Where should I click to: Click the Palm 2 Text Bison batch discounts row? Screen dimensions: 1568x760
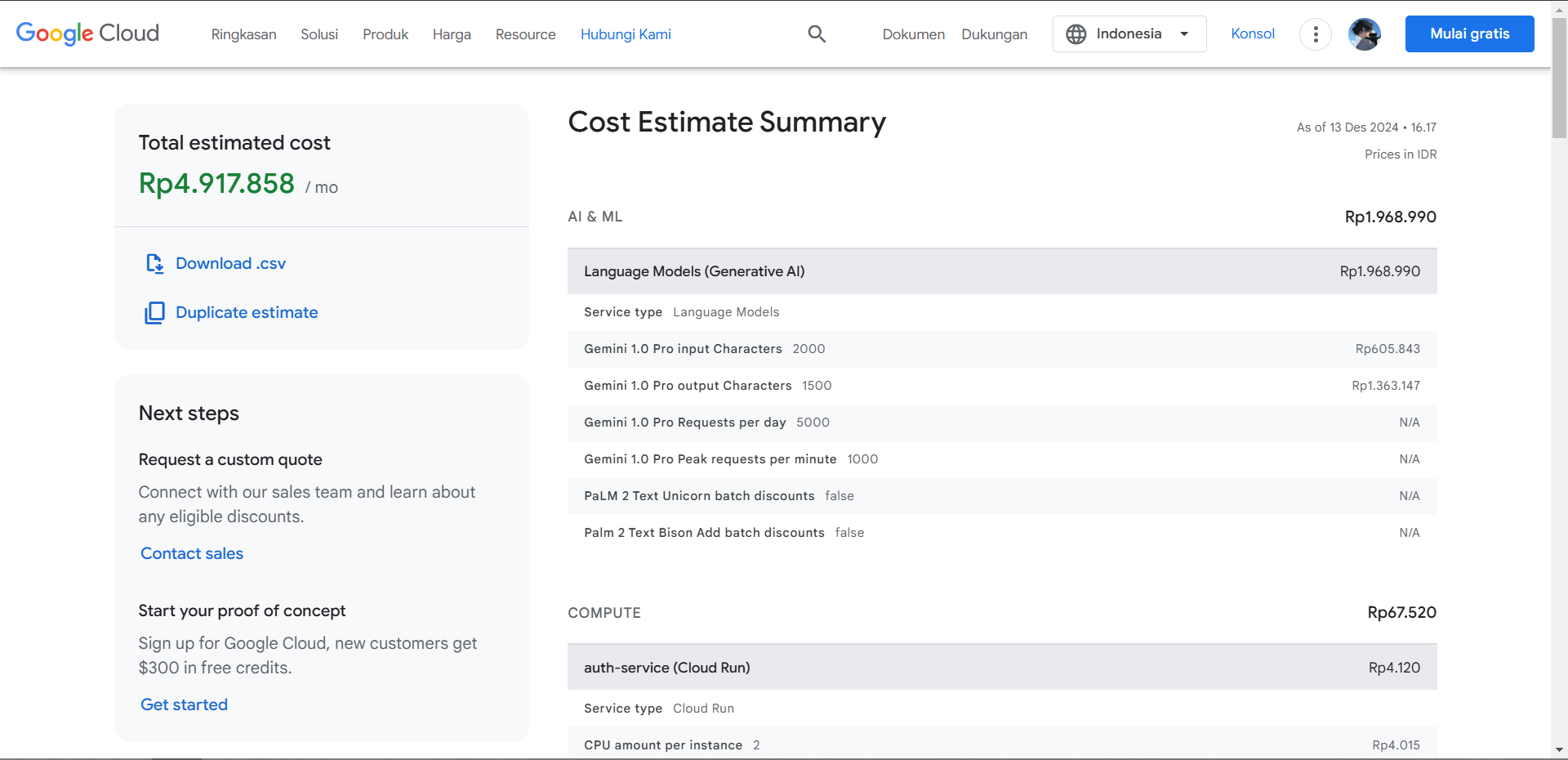click(x=1002, y=533)
